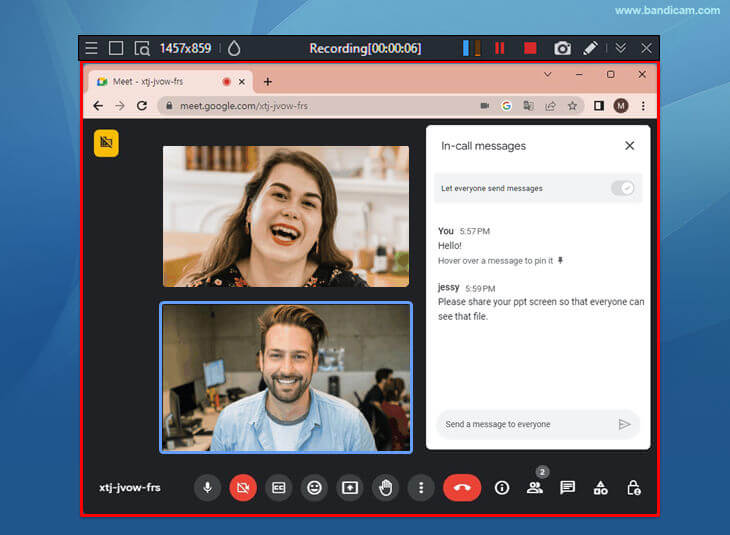Go forward in browser history
Screen dimensions: 730x535
click(120, 106)
